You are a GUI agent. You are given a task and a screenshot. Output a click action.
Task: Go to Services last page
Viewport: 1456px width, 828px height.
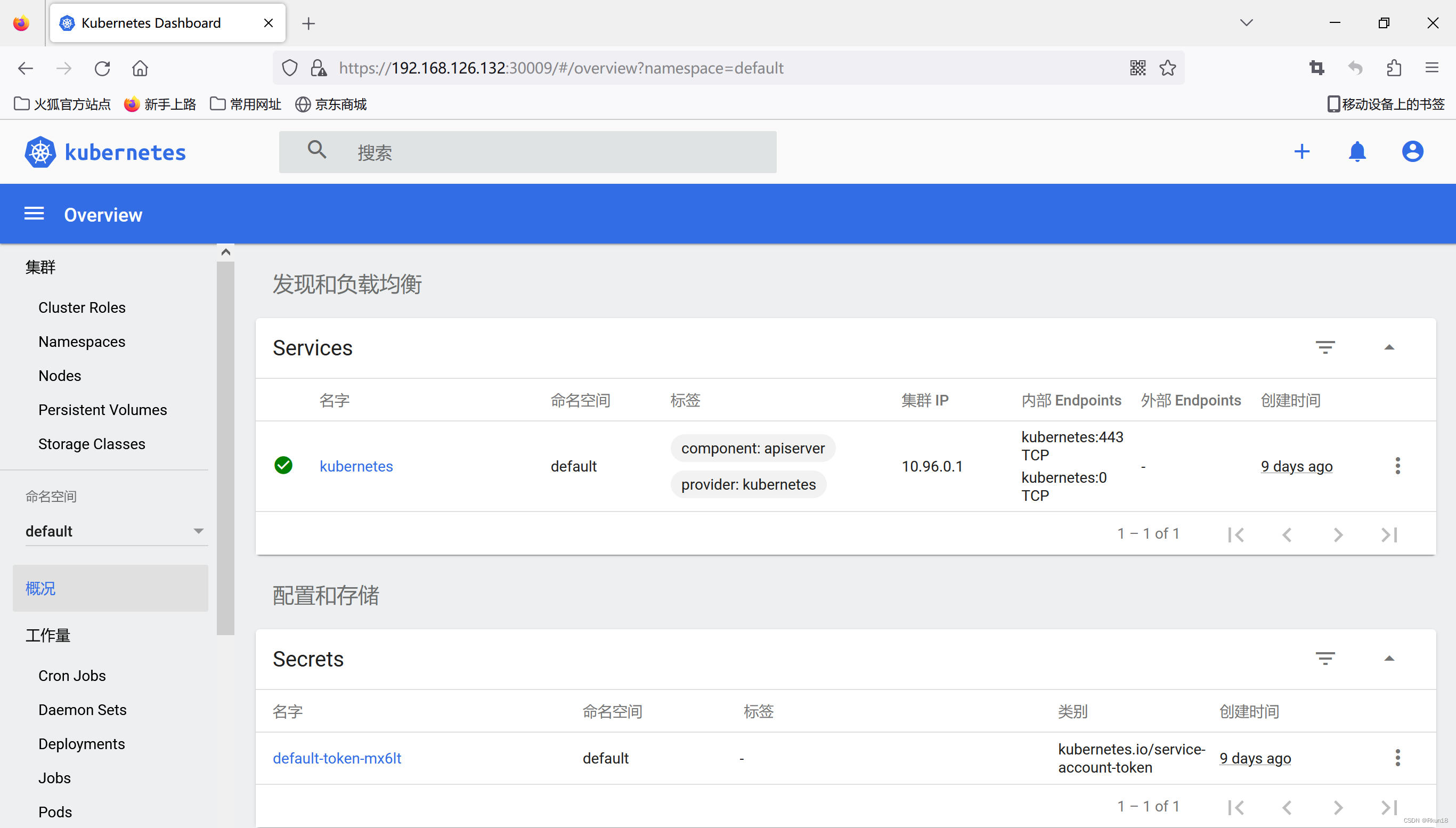(x=1389, y=534)
